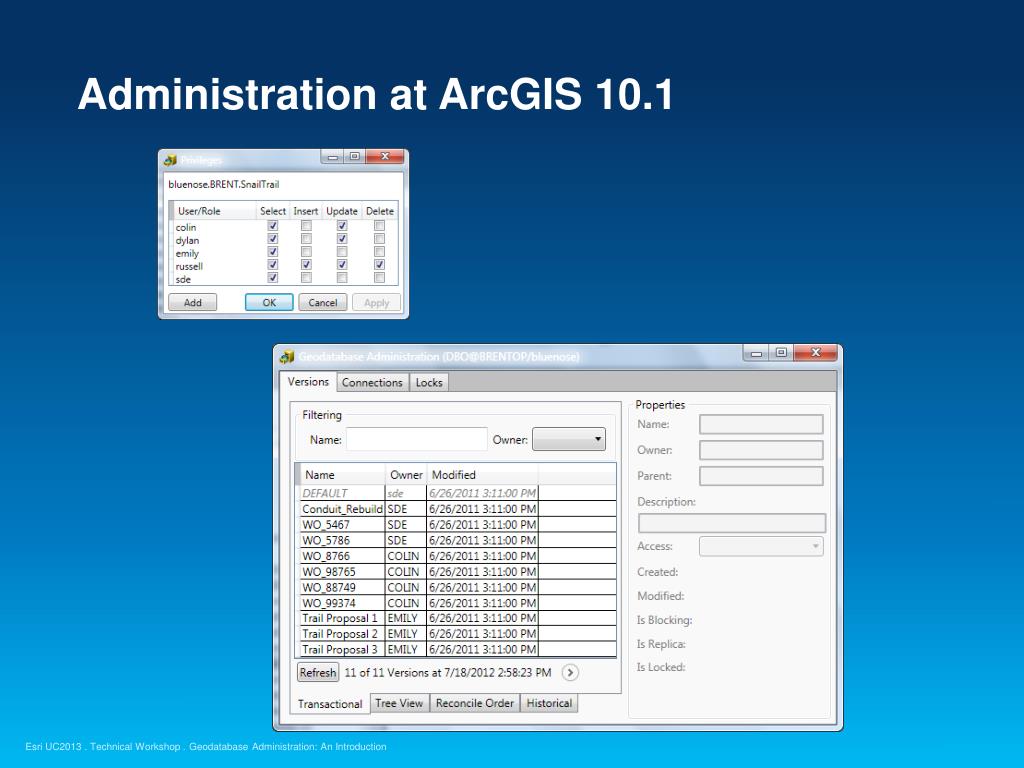Uncheck Update privilege for dylan
Viewport: 1024px width, 768px height.
click(342, 239)
